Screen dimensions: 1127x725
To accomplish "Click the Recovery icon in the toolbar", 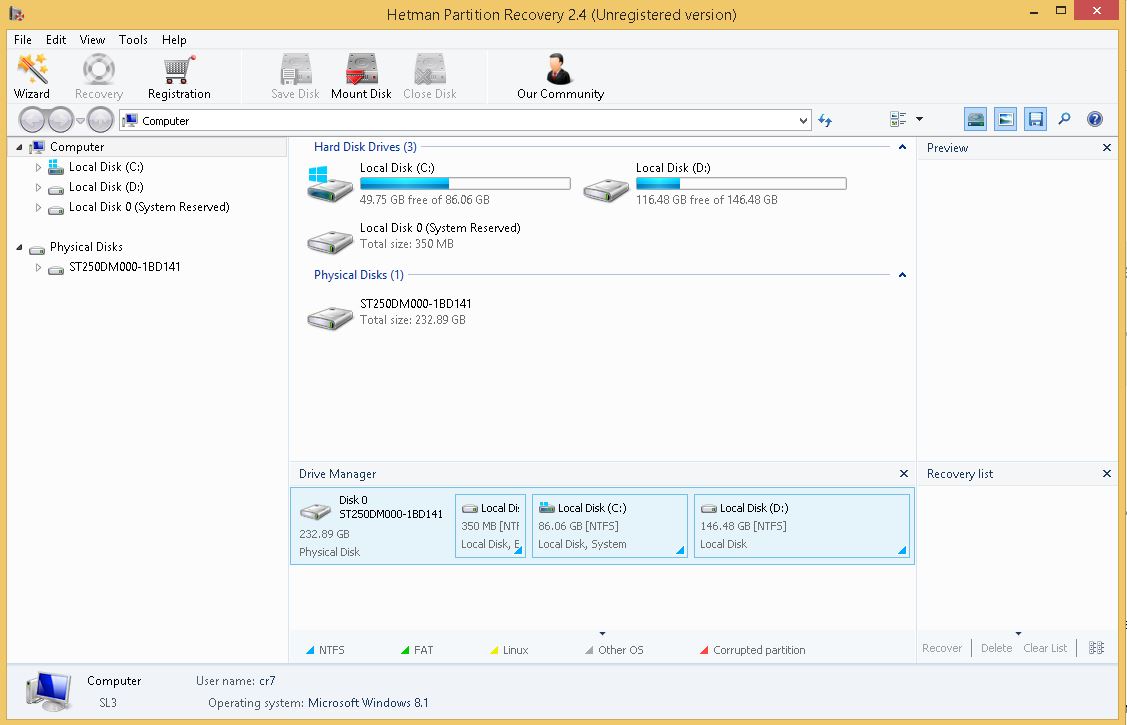I will (x=97, y=75).
